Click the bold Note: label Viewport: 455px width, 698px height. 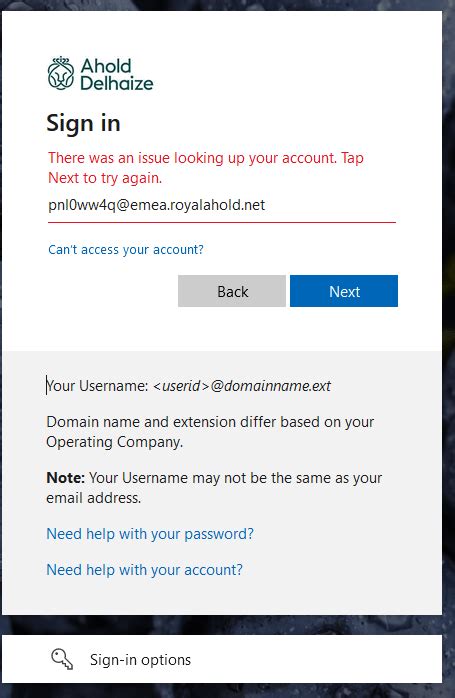coord(65,478)
